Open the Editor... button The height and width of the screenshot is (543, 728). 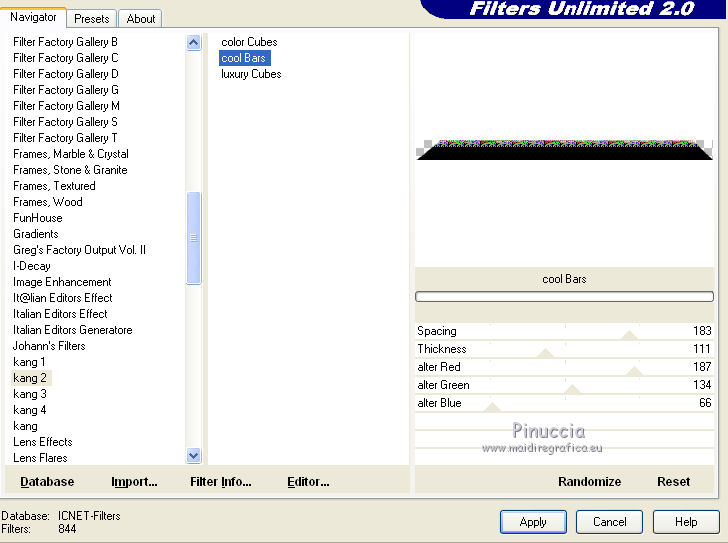[308, 482]
